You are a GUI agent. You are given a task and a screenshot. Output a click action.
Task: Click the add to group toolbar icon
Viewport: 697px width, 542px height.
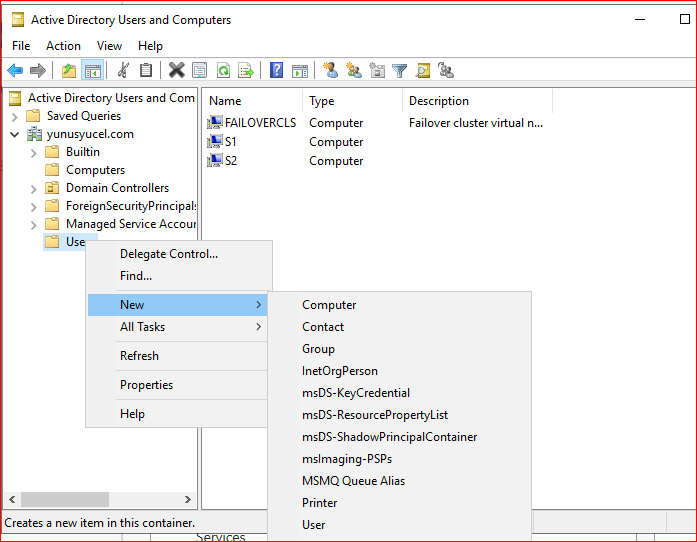(445, 70)
